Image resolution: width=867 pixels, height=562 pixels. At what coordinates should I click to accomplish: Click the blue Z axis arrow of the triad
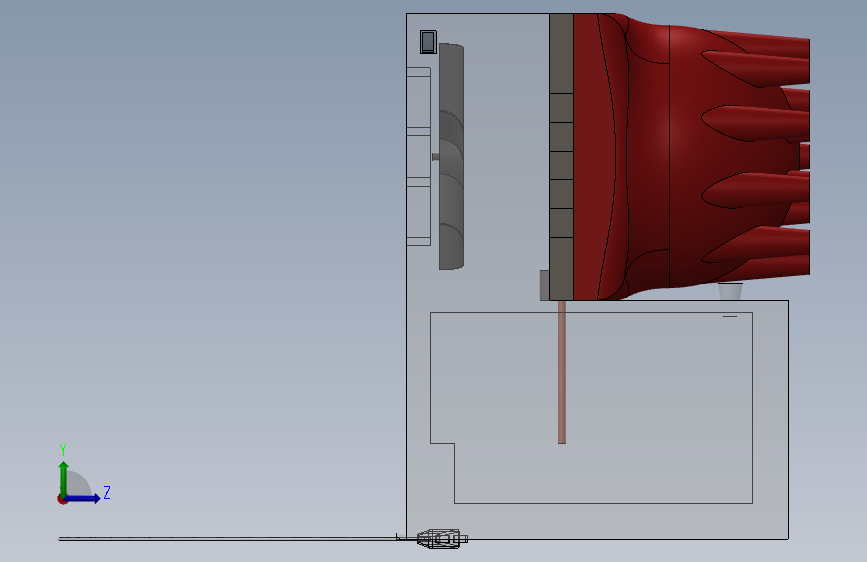(83, 498)
